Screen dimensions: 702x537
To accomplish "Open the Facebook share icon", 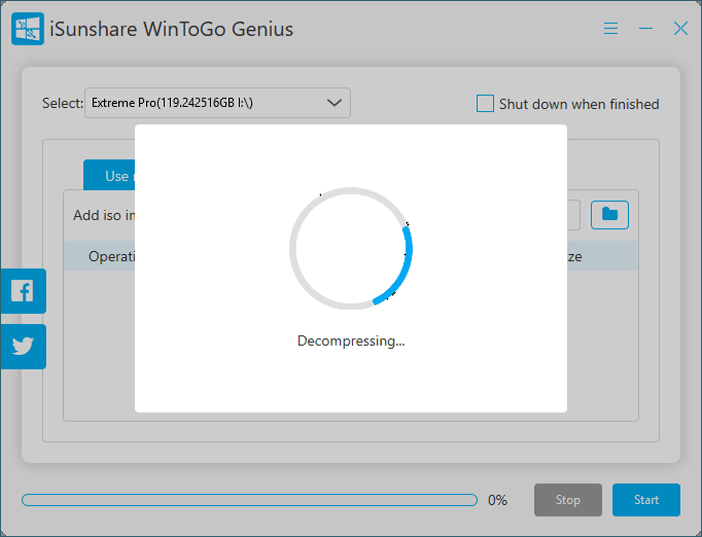I will 22,291.
